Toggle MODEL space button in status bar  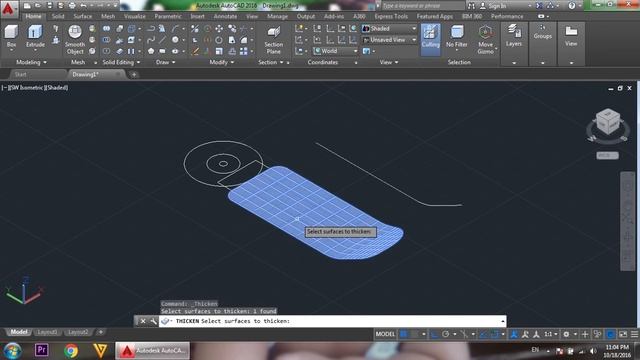point(385,334)
